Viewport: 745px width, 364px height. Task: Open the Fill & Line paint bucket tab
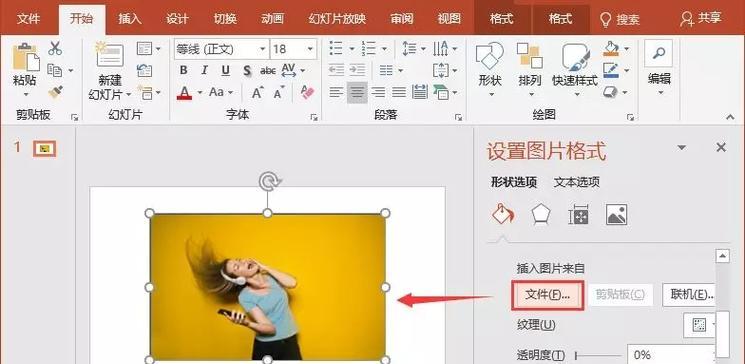pos(503,214)
